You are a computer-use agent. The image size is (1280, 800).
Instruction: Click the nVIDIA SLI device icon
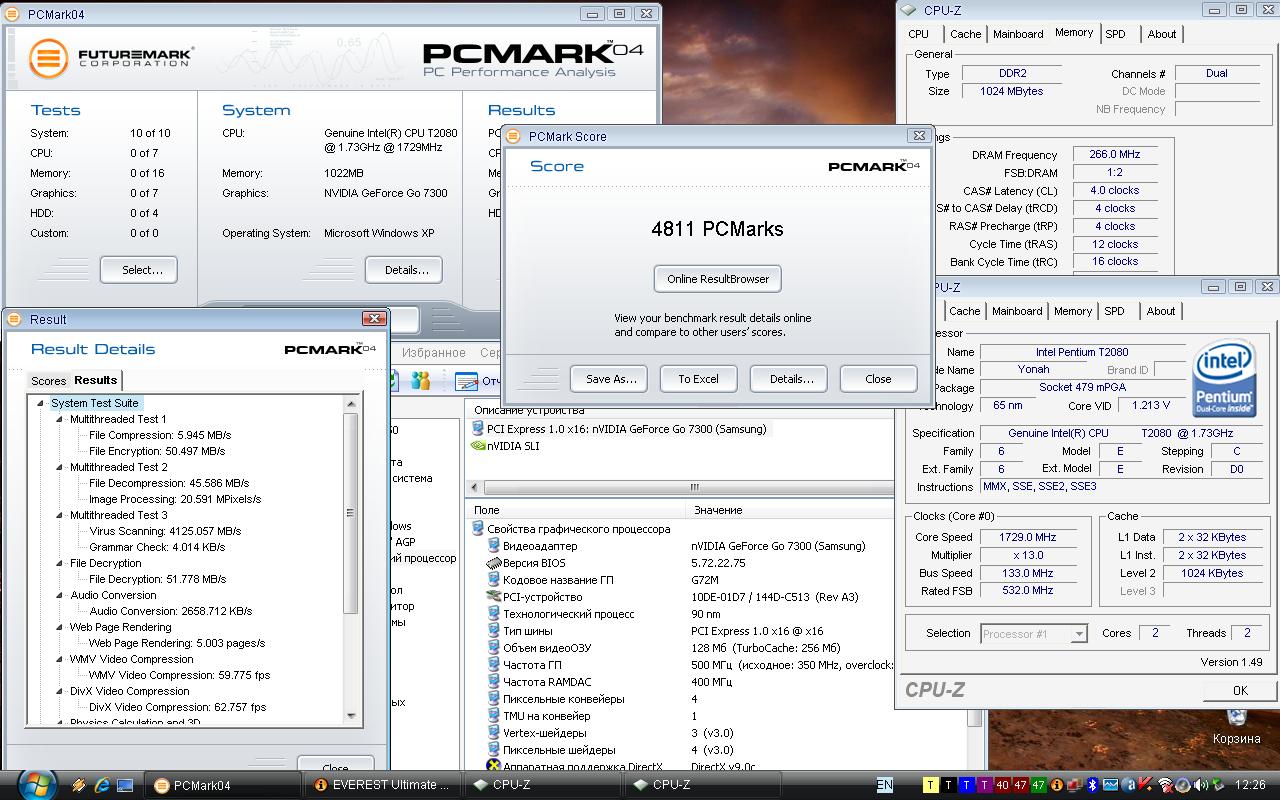478,446
